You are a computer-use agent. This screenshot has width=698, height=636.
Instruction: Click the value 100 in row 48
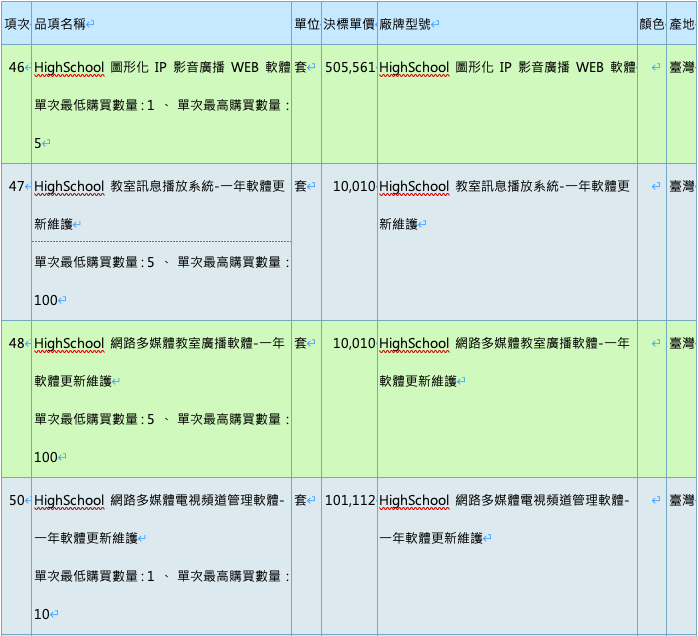pos(46,458)
